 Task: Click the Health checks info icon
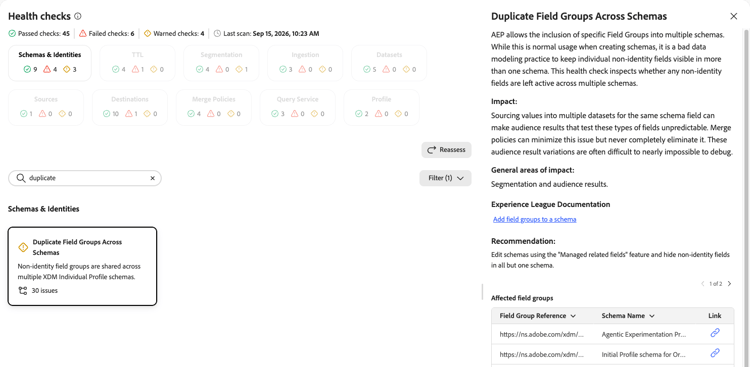click(x=78, y=17)
